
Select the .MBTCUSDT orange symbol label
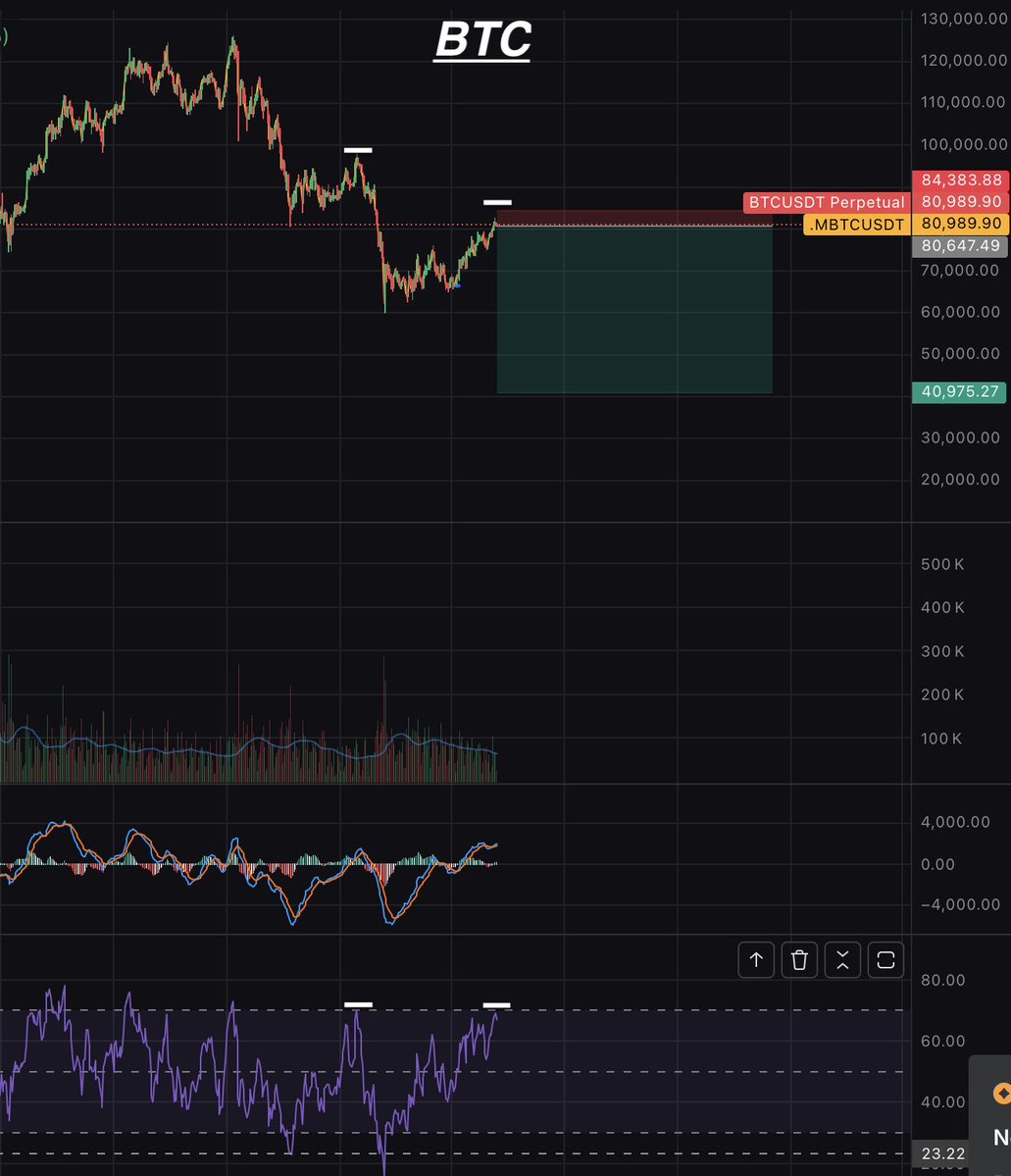pos(856,225)
